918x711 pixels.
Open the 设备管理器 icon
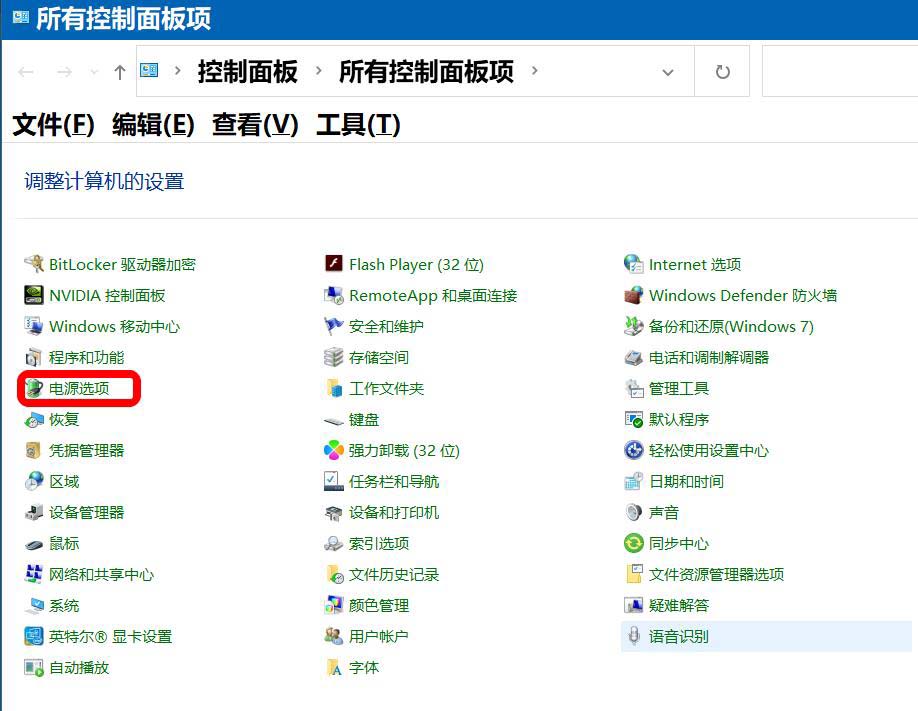pos(34,512)
